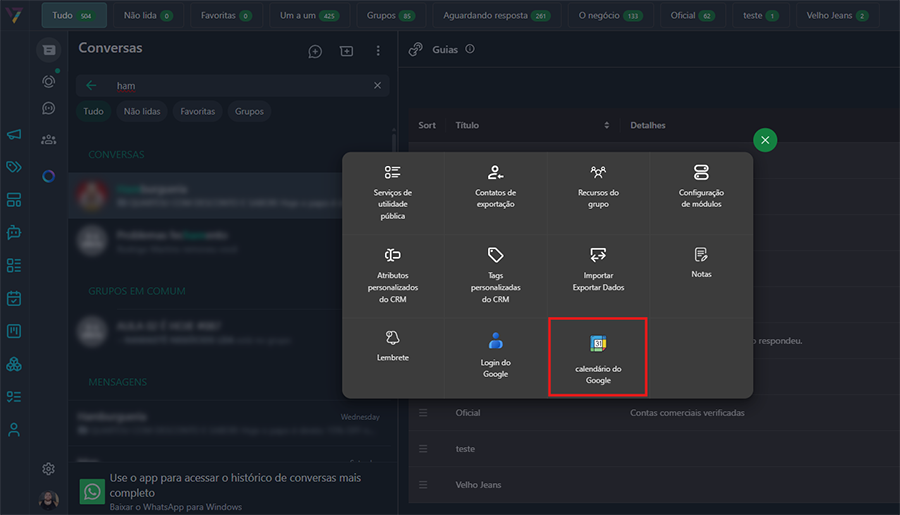Sort by Título column arrows
Viewport: 900px width, 515px height.
coord(607,125)
